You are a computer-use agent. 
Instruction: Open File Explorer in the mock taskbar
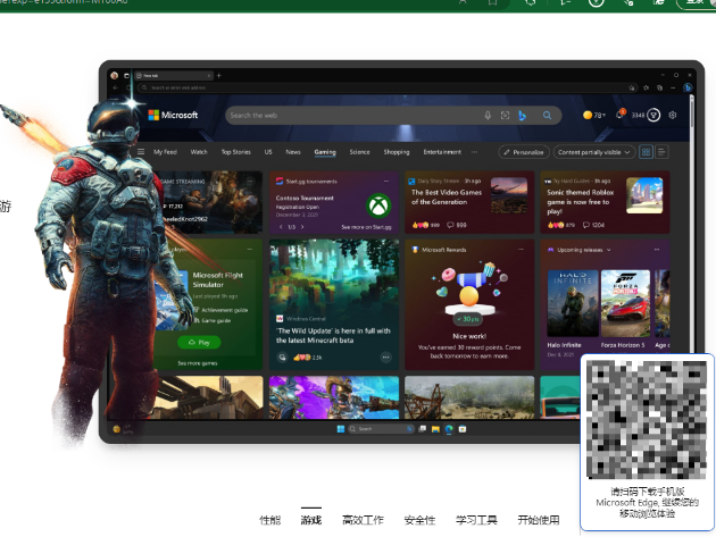point(436,429)
